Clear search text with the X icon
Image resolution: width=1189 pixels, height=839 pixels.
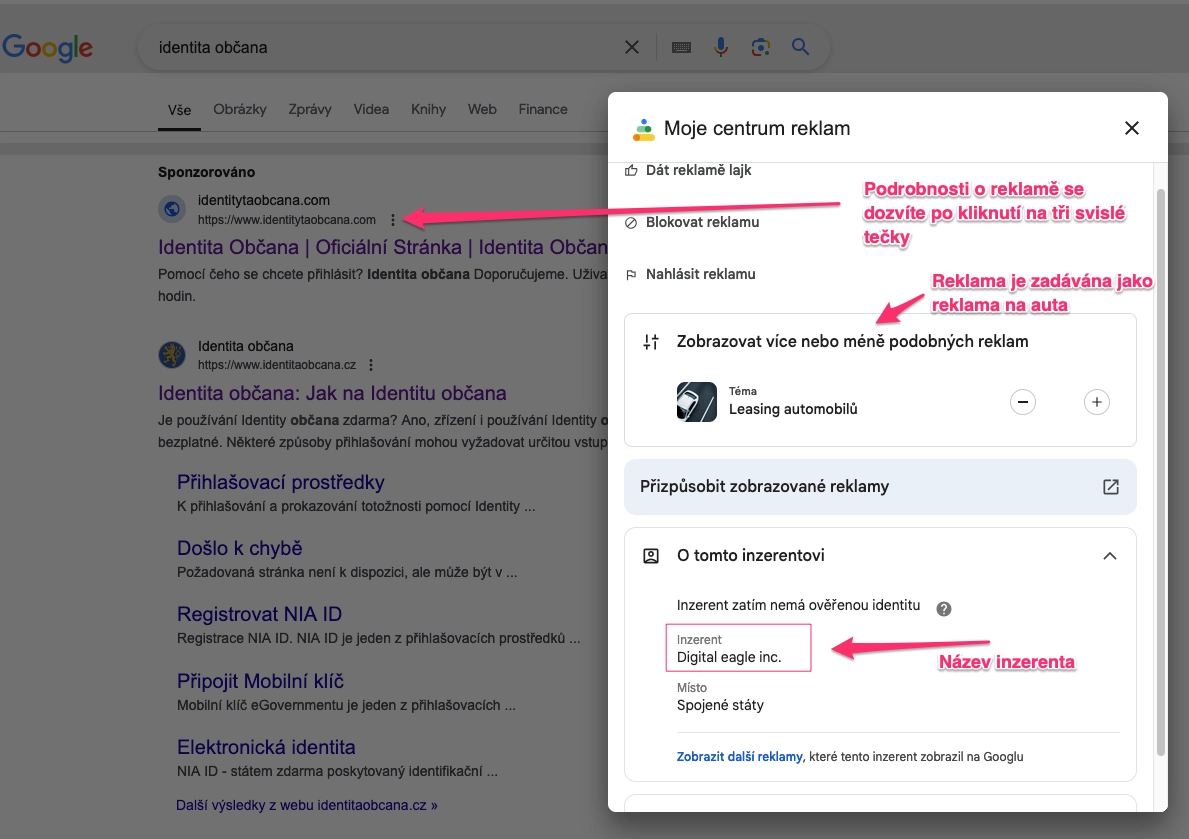[632, 48]
